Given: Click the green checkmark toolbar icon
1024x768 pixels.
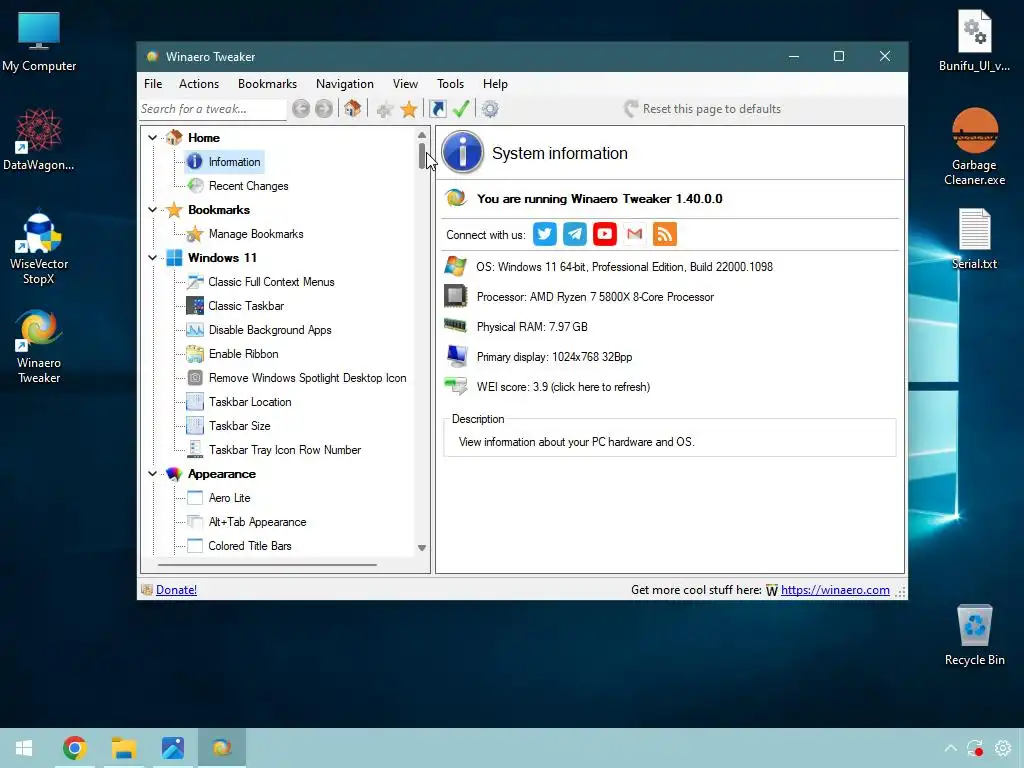Looking at the screenshot, I should (x=461, y=108).
